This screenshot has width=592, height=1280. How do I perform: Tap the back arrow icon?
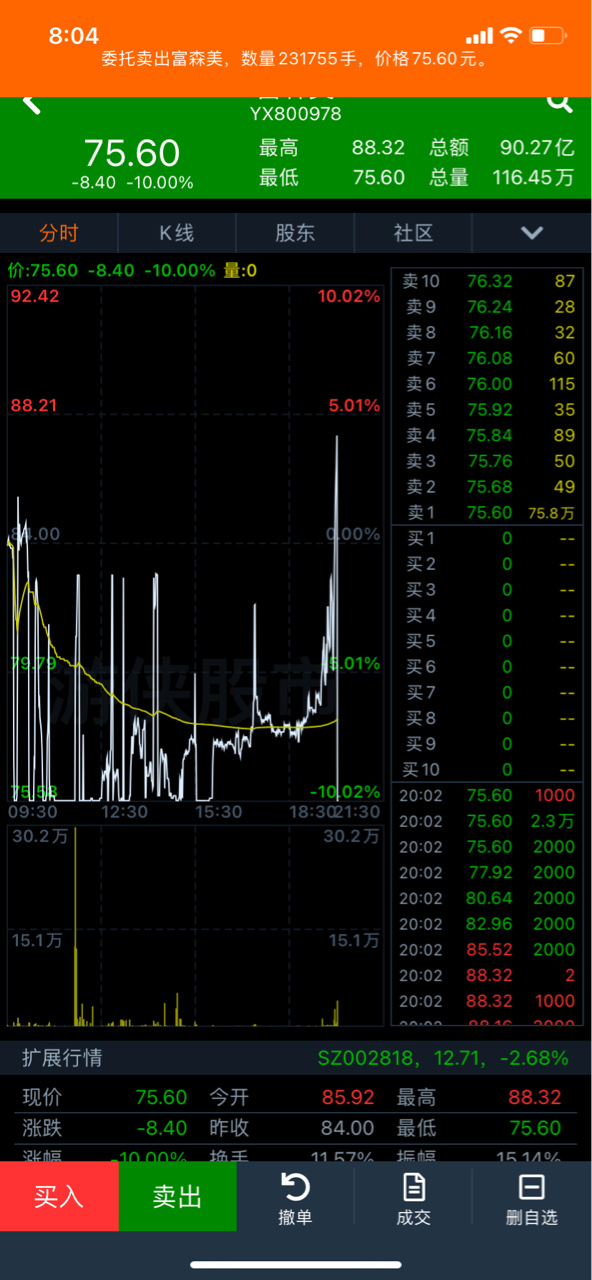pyautogui.click(x=31, y=103)
